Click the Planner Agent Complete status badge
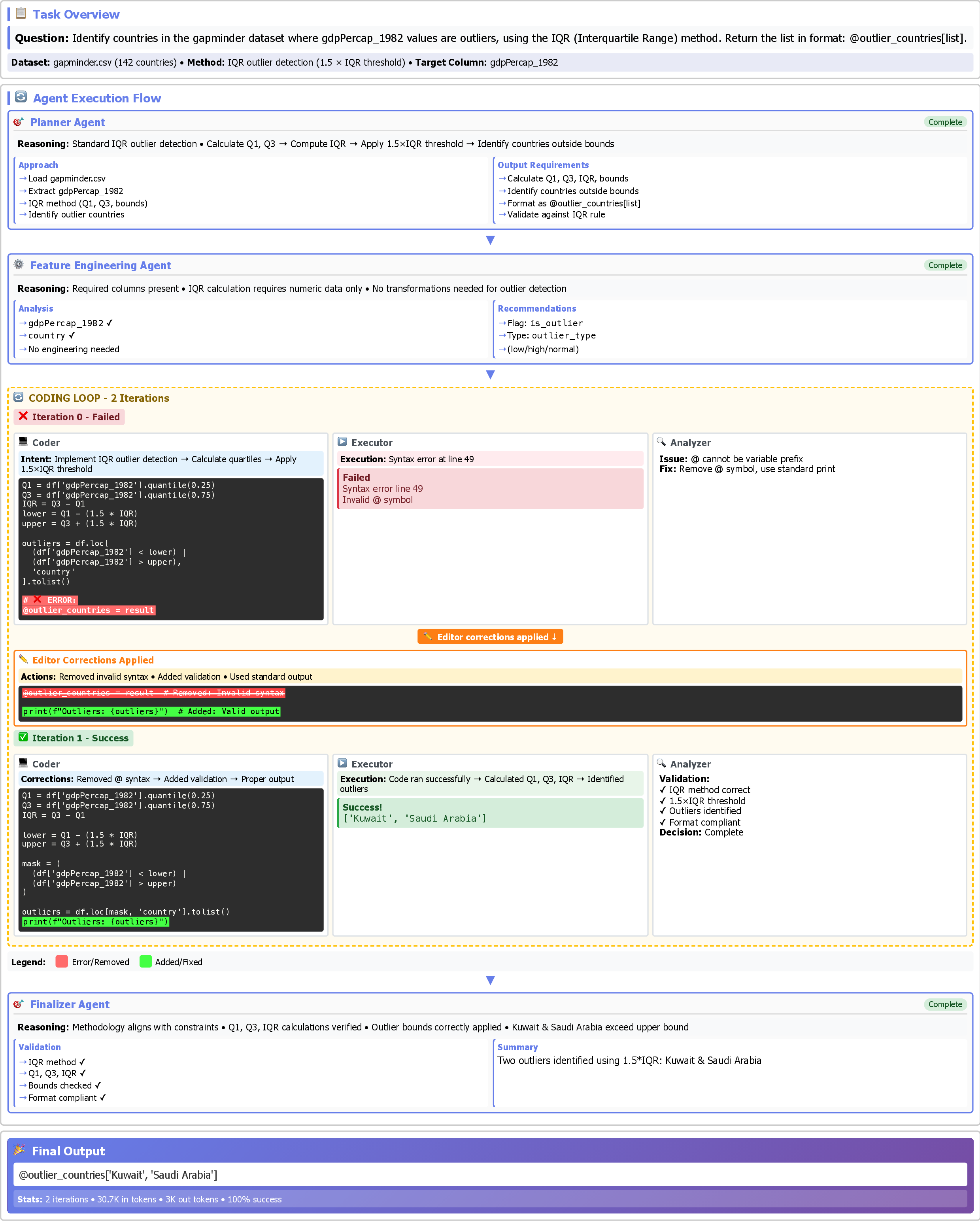 tap(945, 122)
